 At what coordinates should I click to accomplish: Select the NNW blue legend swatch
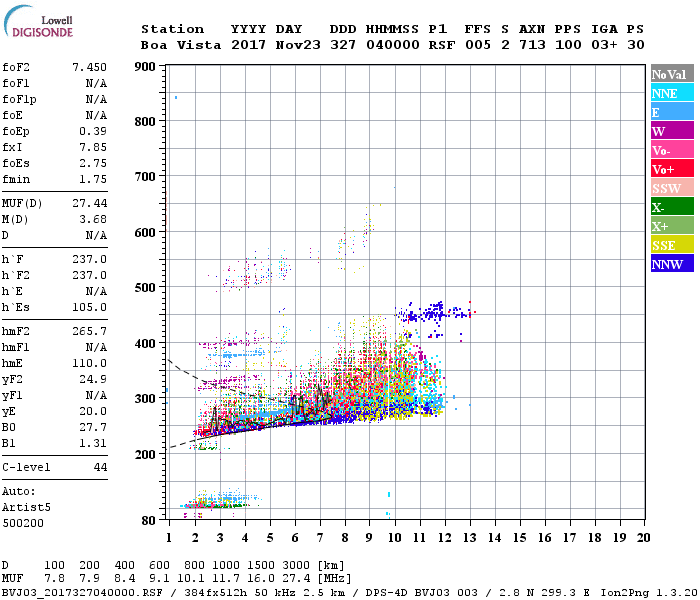[672, 263]
